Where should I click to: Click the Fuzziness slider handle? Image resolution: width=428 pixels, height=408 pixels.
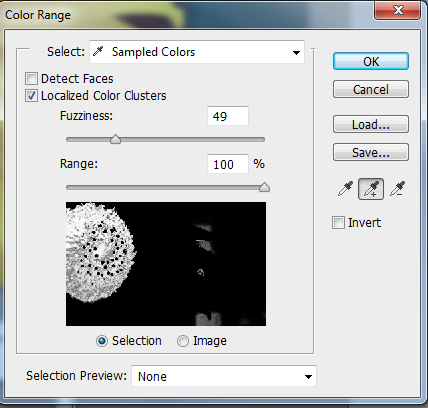point(115,139)
